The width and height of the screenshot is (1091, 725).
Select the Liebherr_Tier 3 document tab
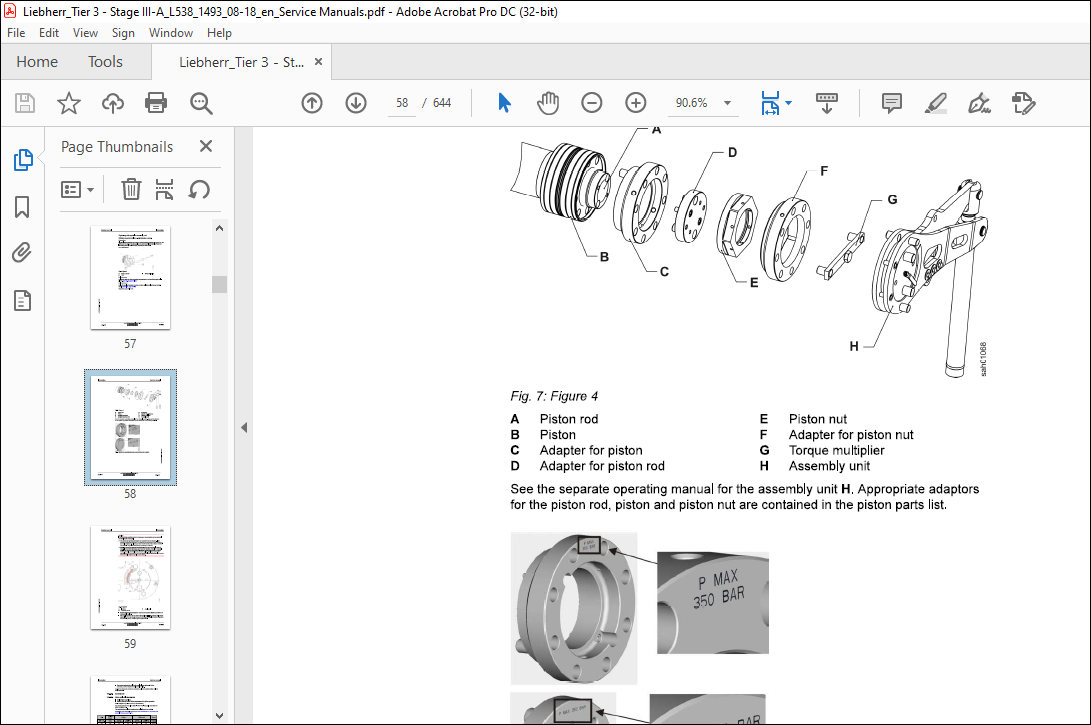(x=241, y=62)
